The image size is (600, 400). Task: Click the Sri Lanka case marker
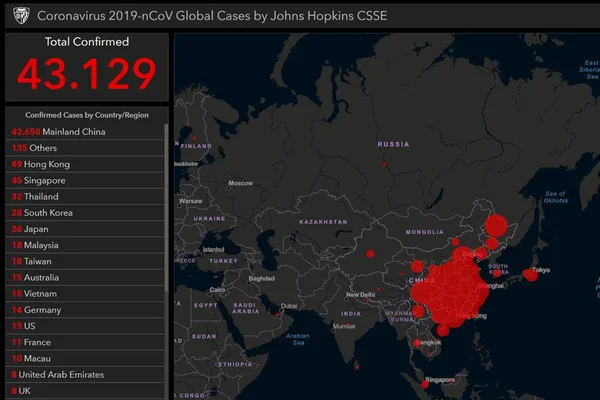pos(357,367)
